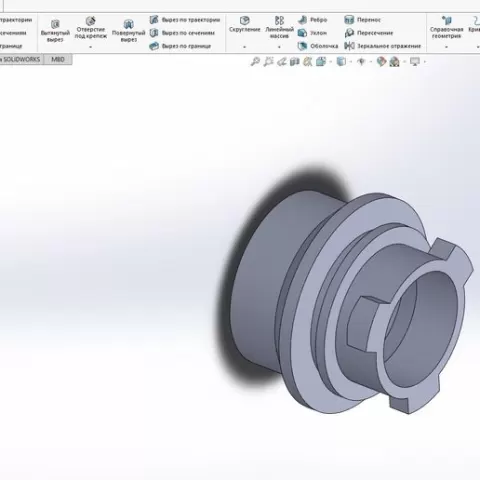Activate the Ребро (rib) tool
The image size is (480, 480).
(312, 20)
